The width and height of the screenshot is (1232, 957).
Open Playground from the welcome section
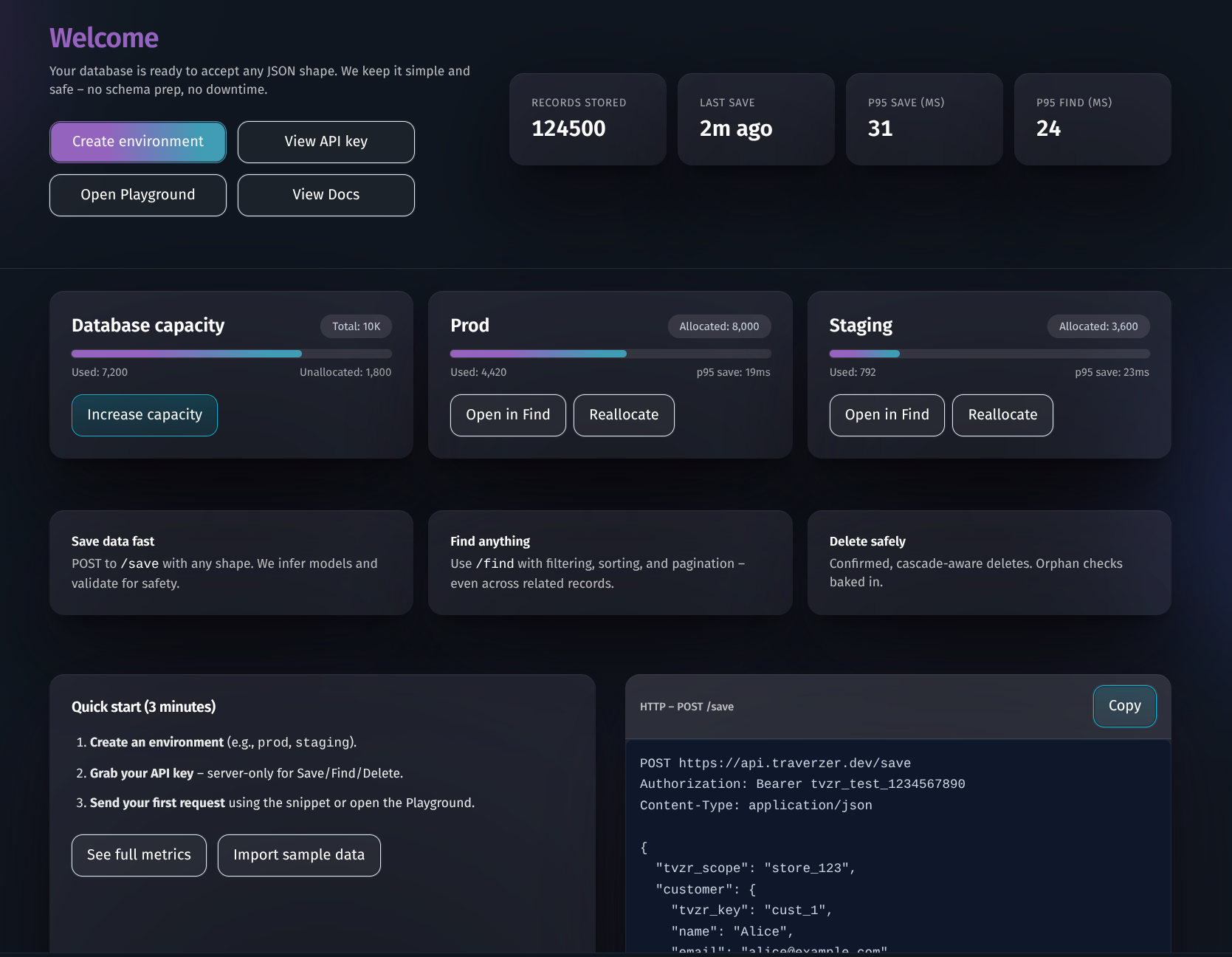coord(137,194)
